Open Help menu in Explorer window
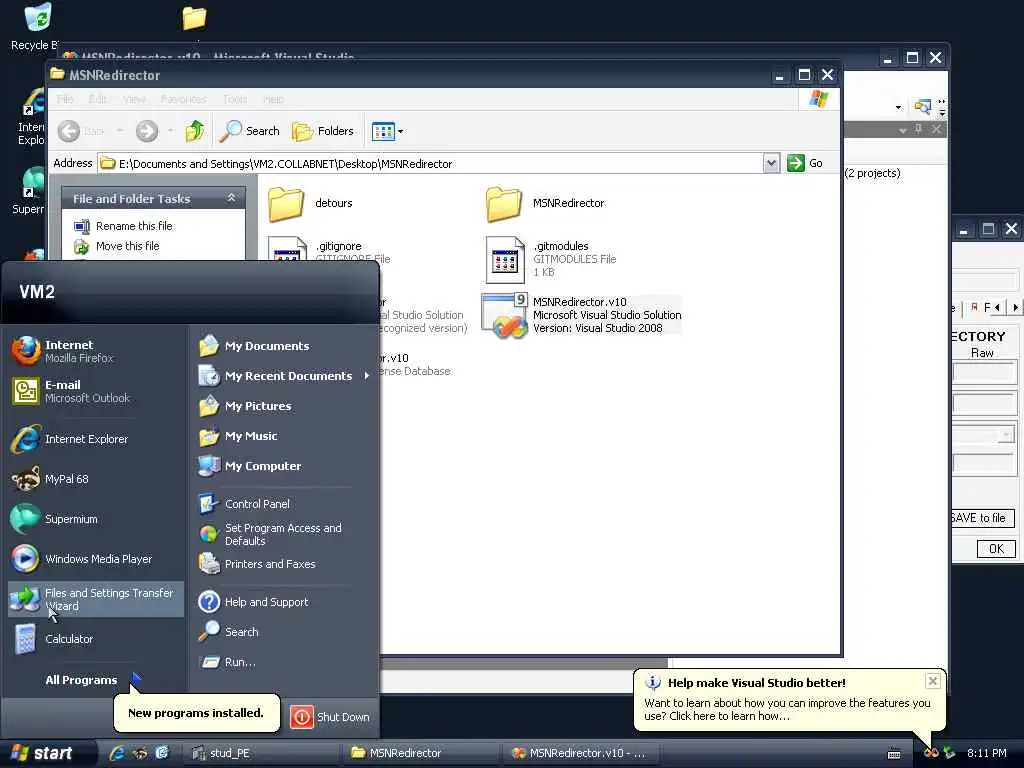The image size is (1024, 768). pyautogui.click(x=273, y=99)
